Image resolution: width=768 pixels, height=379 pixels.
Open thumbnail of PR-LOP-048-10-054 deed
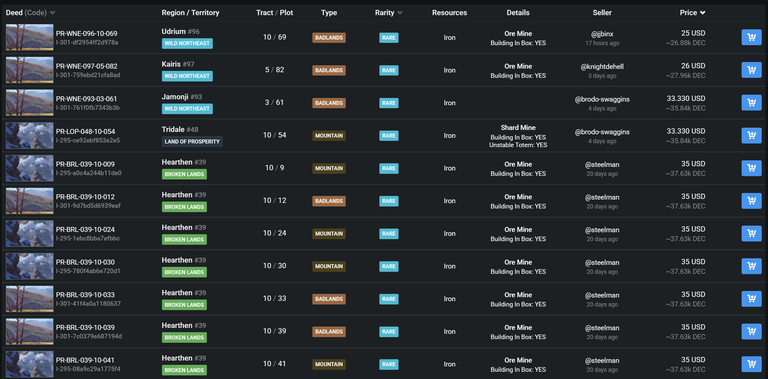(x=29, y=135)
